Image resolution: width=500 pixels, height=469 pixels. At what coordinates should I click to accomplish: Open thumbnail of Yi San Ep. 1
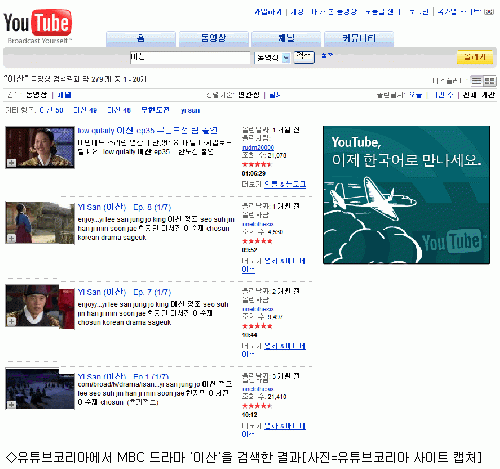40,389
